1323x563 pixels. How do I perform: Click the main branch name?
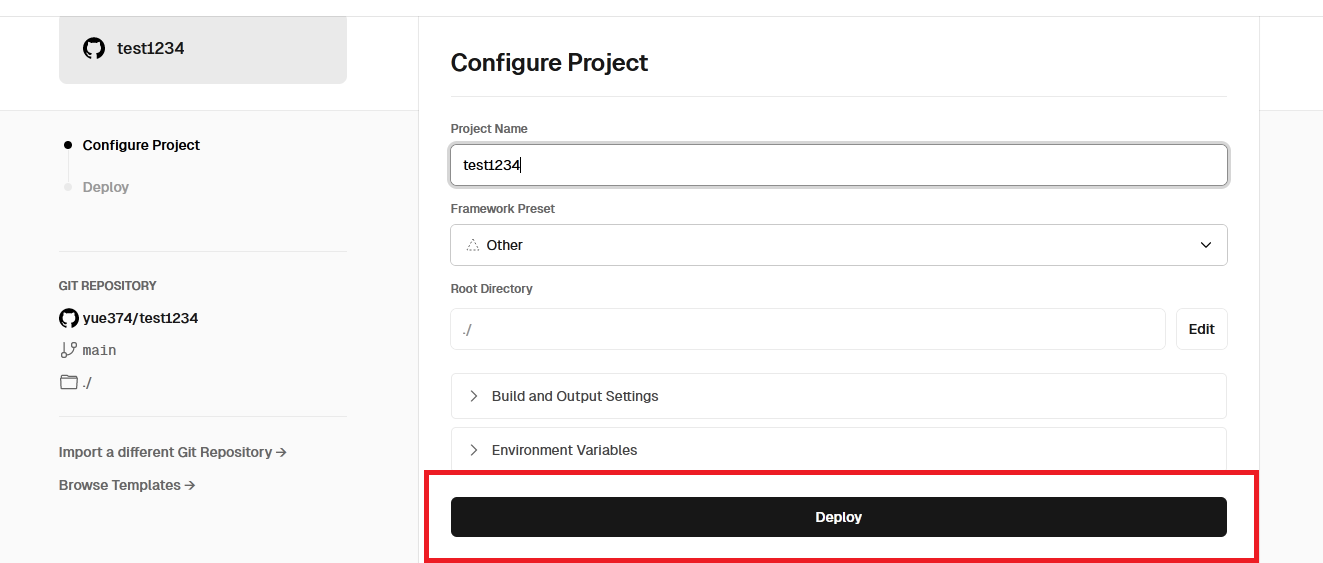99,350
